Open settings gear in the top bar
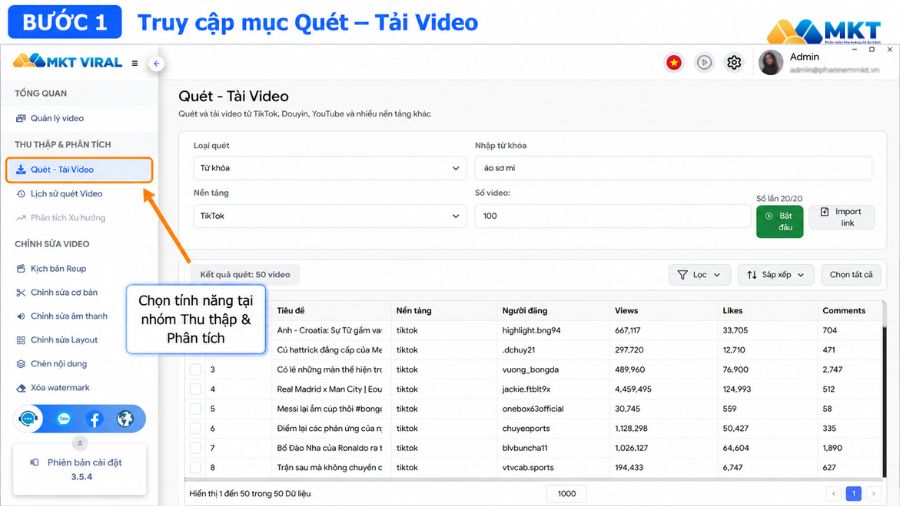Viewport: 900px width, 506px height. pyautogui.click(x=734, y=62)
